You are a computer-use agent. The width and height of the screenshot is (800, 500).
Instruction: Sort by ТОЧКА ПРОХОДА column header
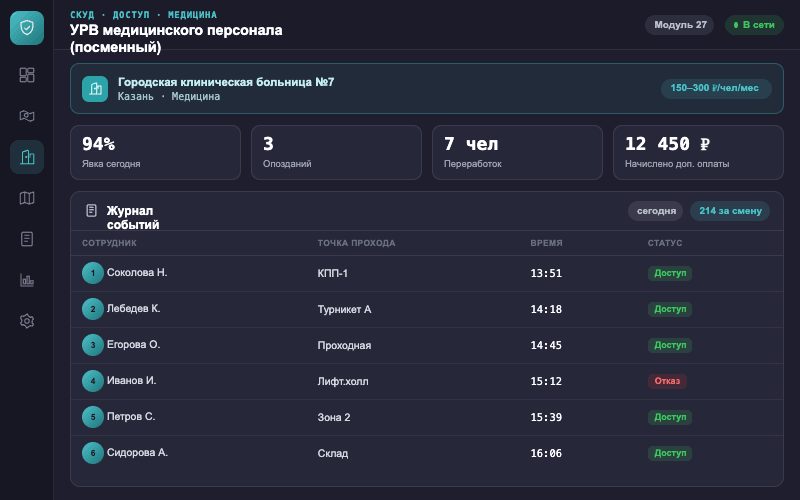coord(356,243)
